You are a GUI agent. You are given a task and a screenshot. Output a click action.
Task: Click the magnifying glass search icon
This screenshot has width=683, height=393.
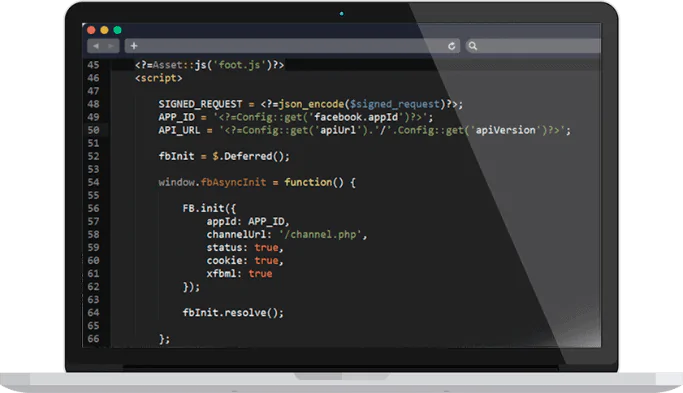click(473, 46)
